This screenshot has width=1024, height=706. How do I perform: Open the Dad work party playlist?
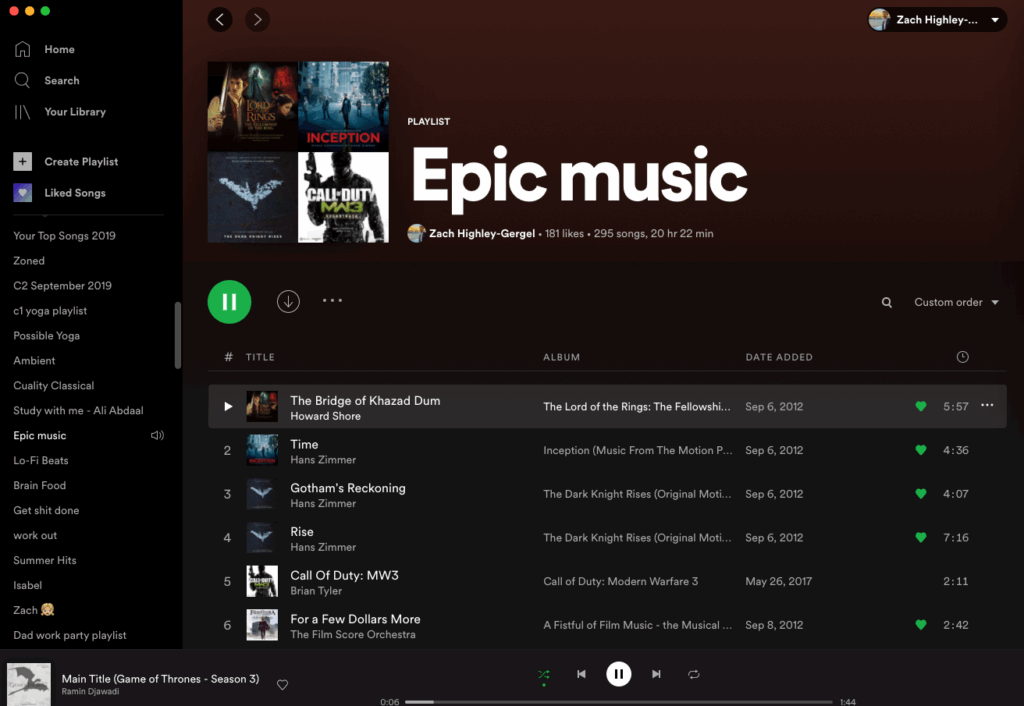(70, 635)
